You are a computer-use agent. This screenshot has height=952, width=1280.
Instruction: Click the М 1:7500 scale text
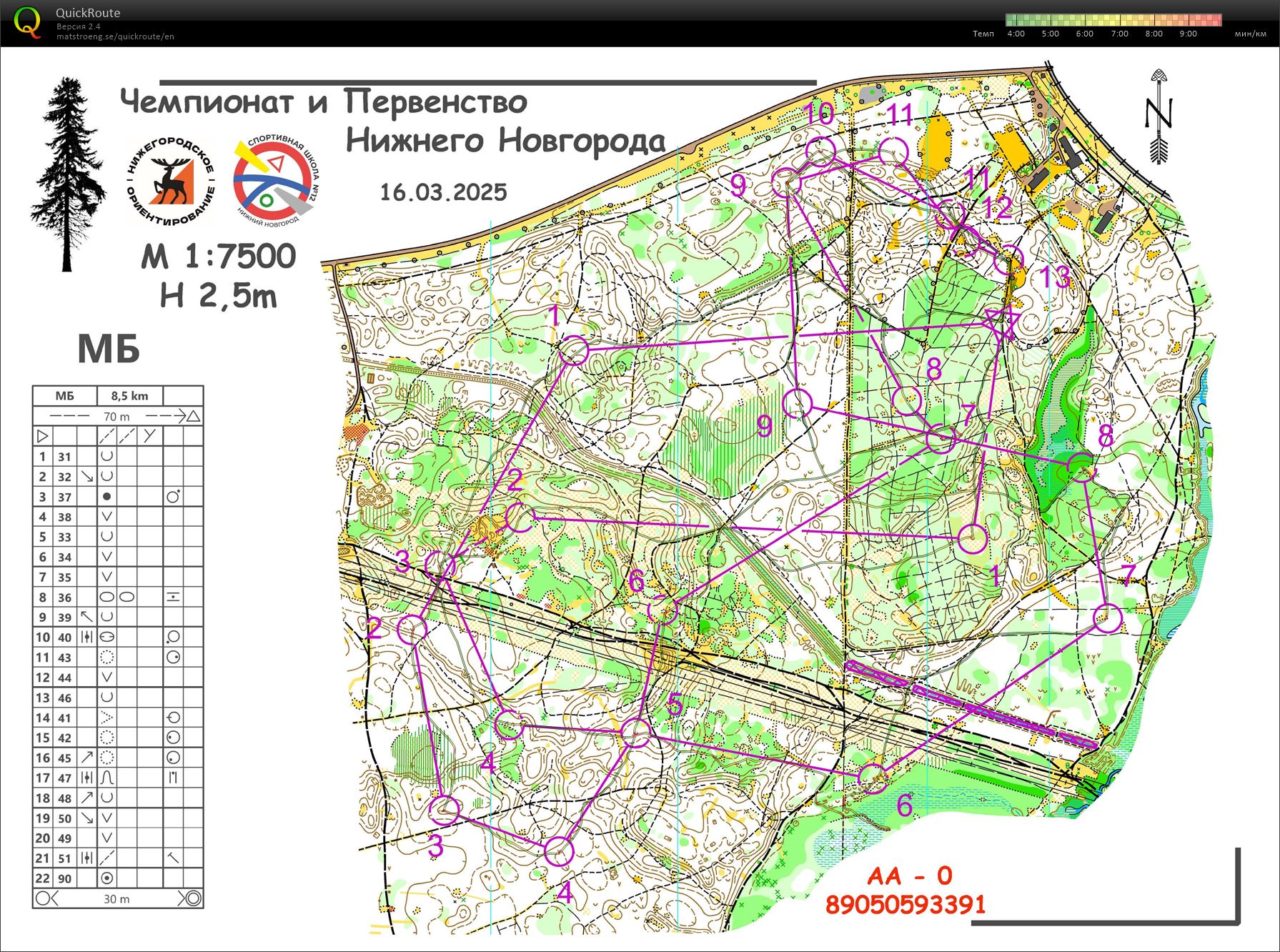point(219,257)
